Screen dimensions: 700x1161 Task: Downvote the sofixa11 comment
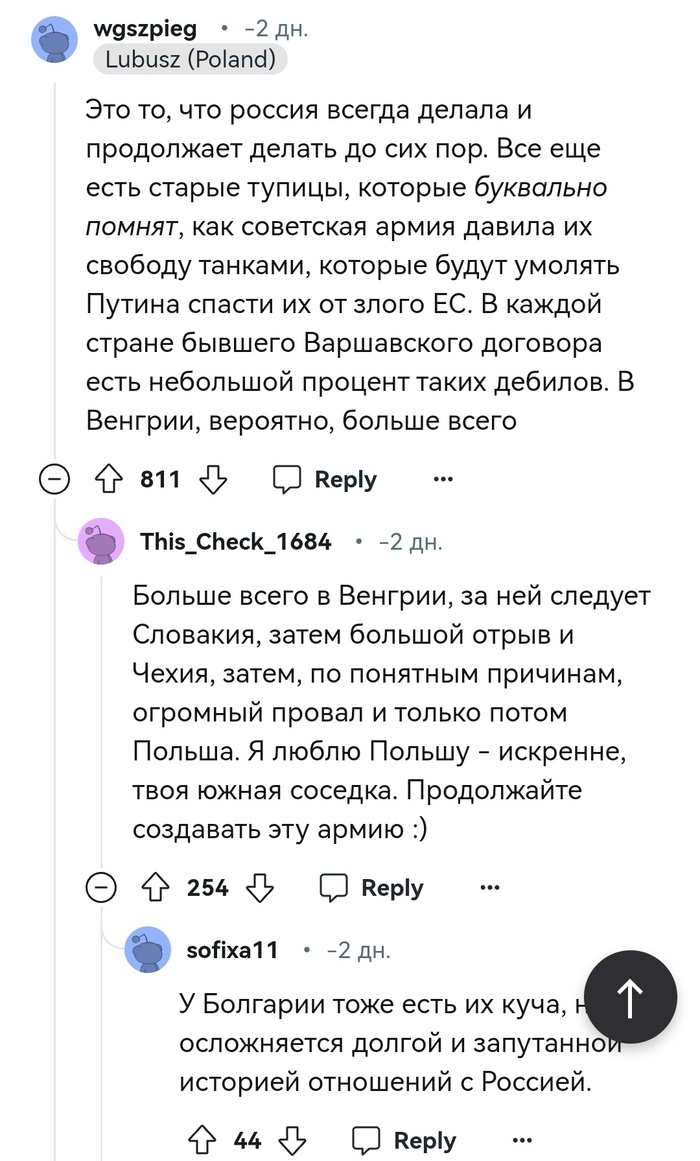coord(294,1141)
